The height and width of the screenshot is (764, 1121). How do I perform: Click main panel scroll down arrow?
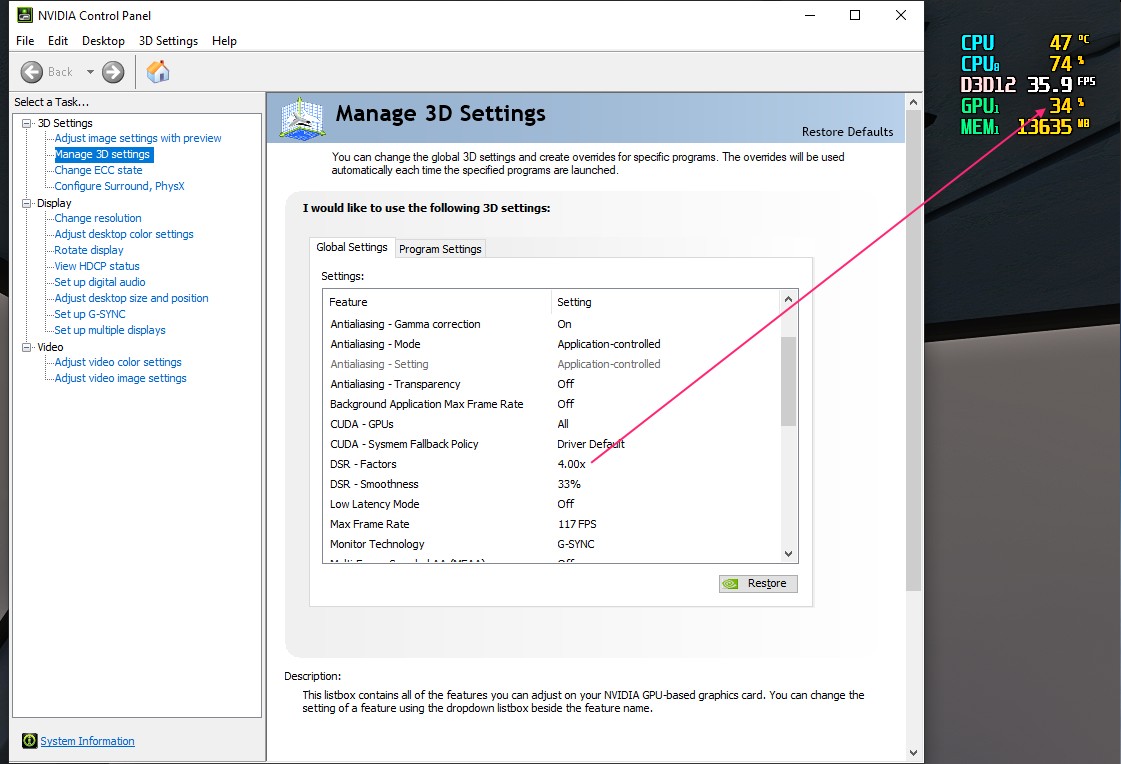pos(914,753)
